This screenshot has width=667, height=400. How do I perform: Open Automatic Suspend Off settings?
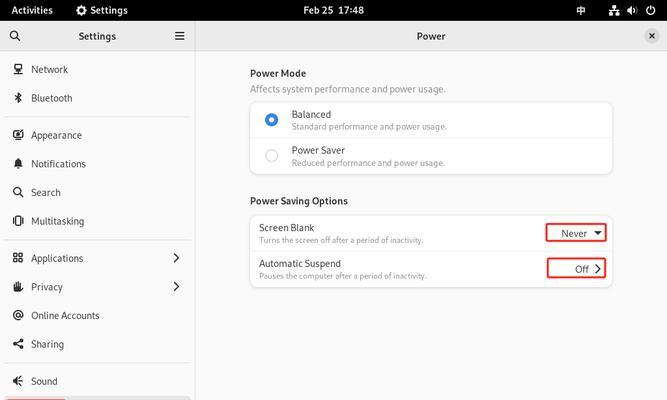tap(576, 269)
